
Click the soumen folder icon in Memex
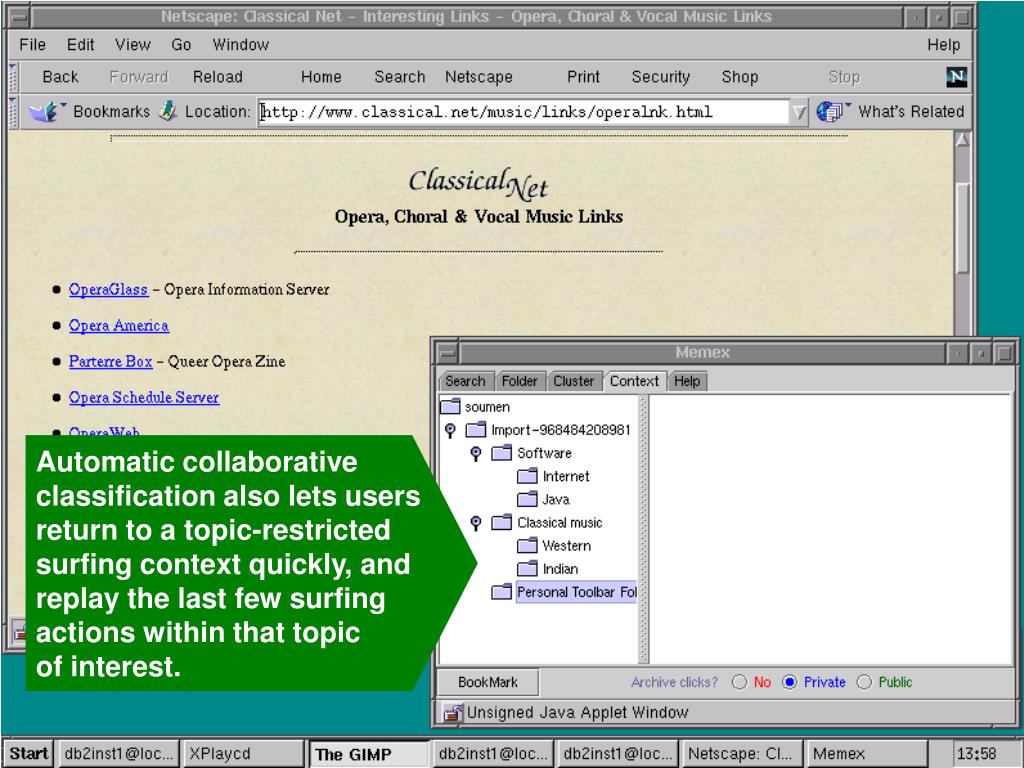[x=451, y=406]
